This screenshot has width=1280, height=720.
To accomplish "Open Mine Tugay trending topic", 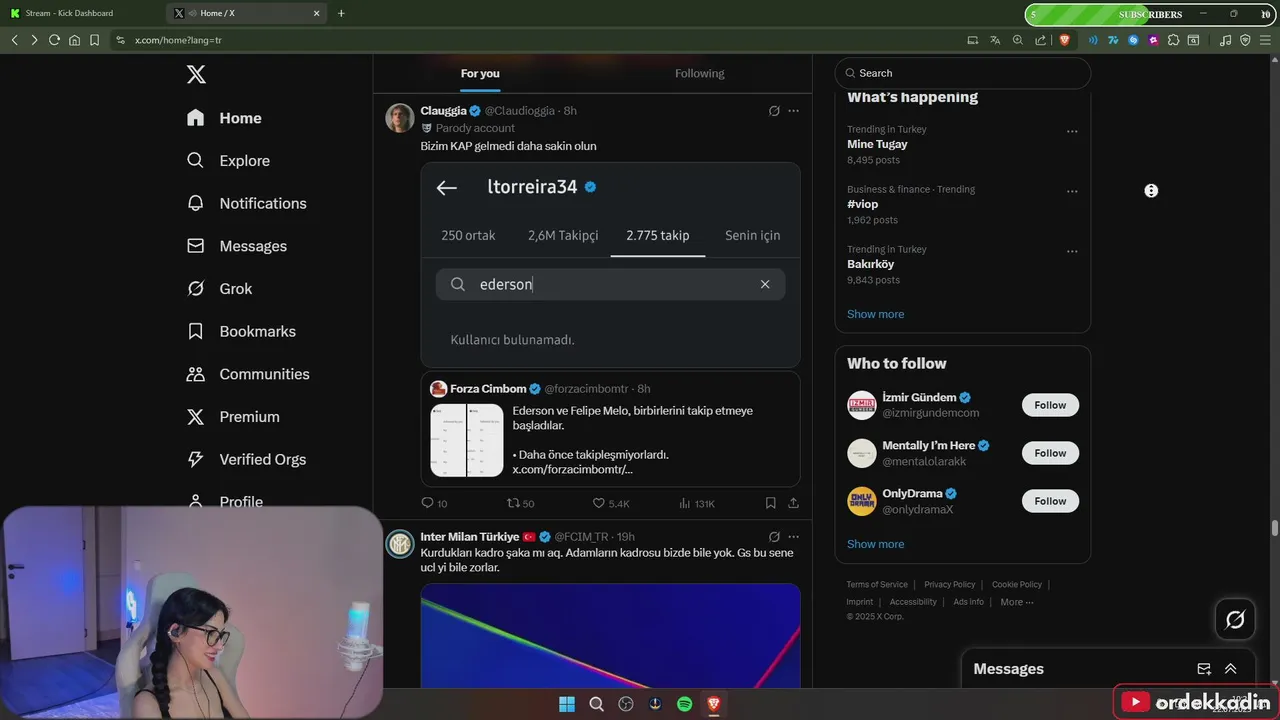I will pos(877,144).
